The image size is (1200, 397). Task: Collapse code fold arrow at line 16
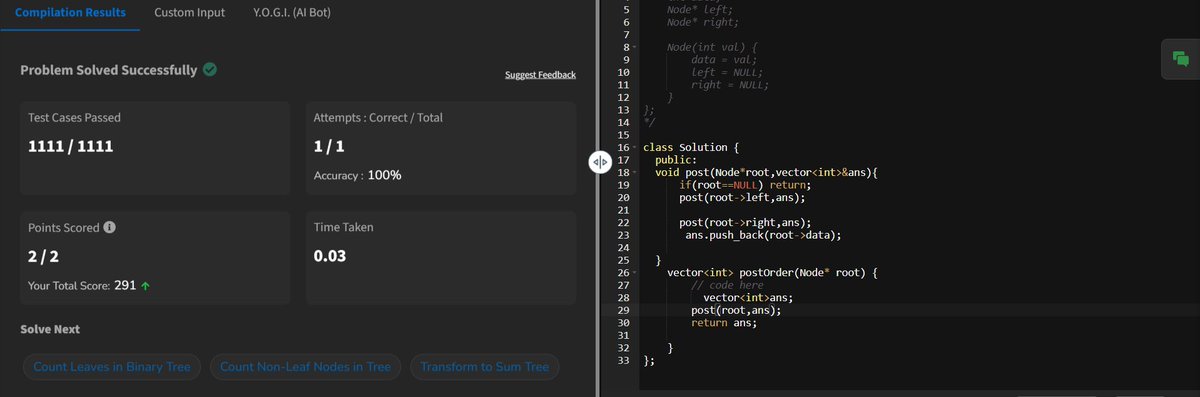coord(633,147)
